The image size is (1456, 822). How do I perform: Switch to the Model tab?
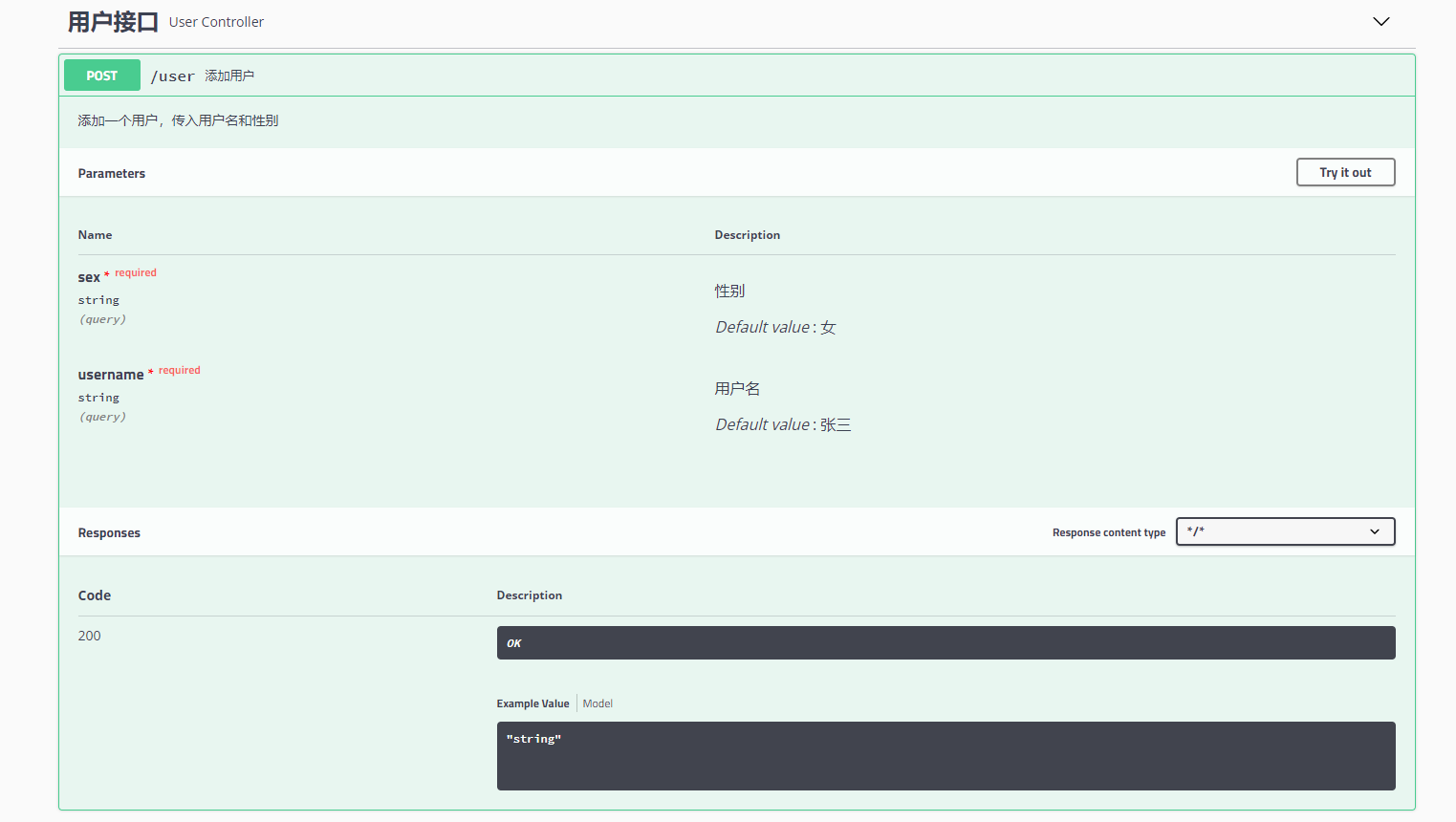tap(598, 703)
